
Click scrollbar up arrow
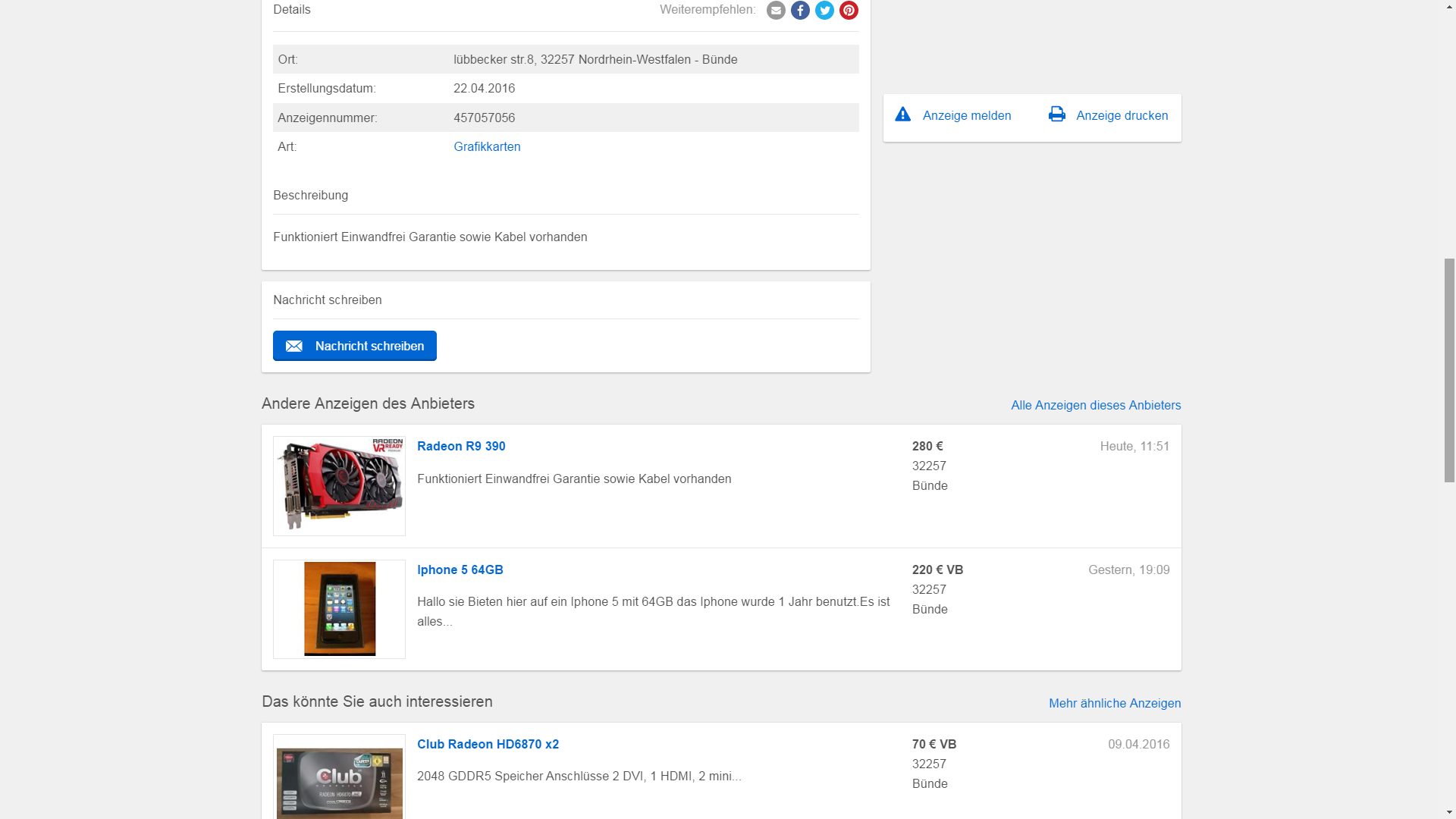(1449, 6)
